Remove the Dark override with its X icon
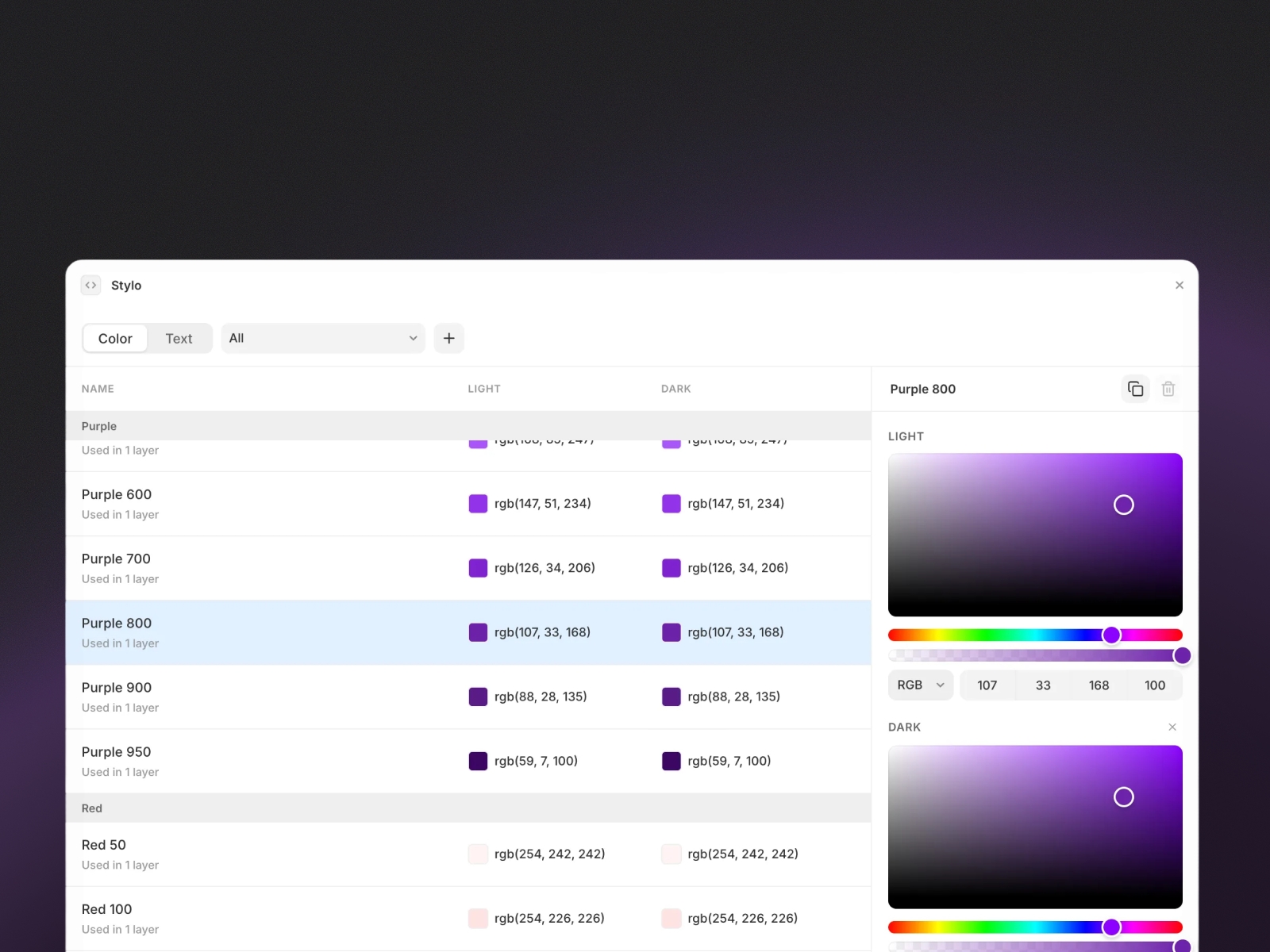1270x952 pixels. (x=1172, y=727)
